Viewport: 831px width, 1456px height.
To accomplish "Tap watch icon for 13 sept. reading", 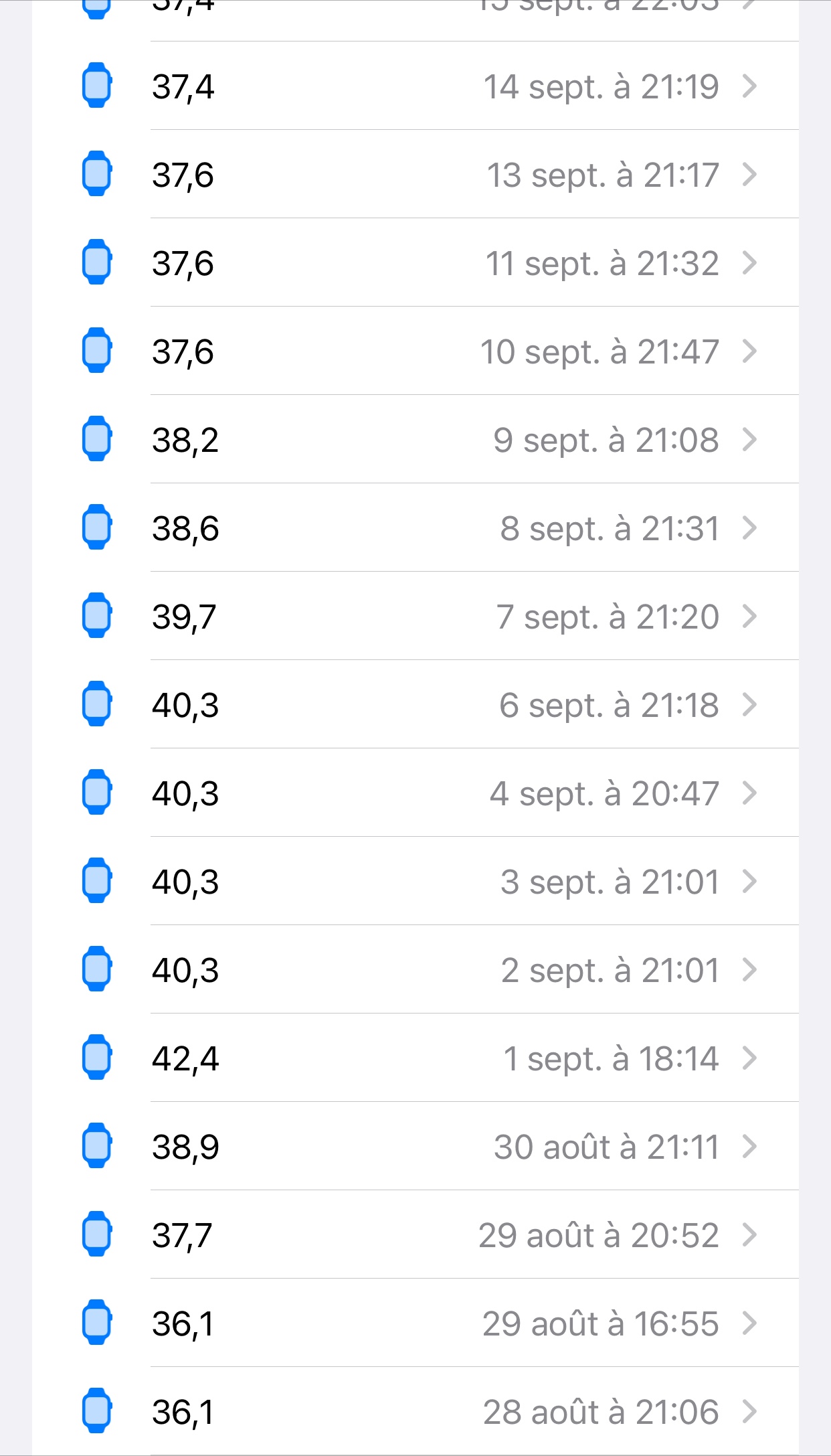I will pyautogui.click(x=96, y=174).
